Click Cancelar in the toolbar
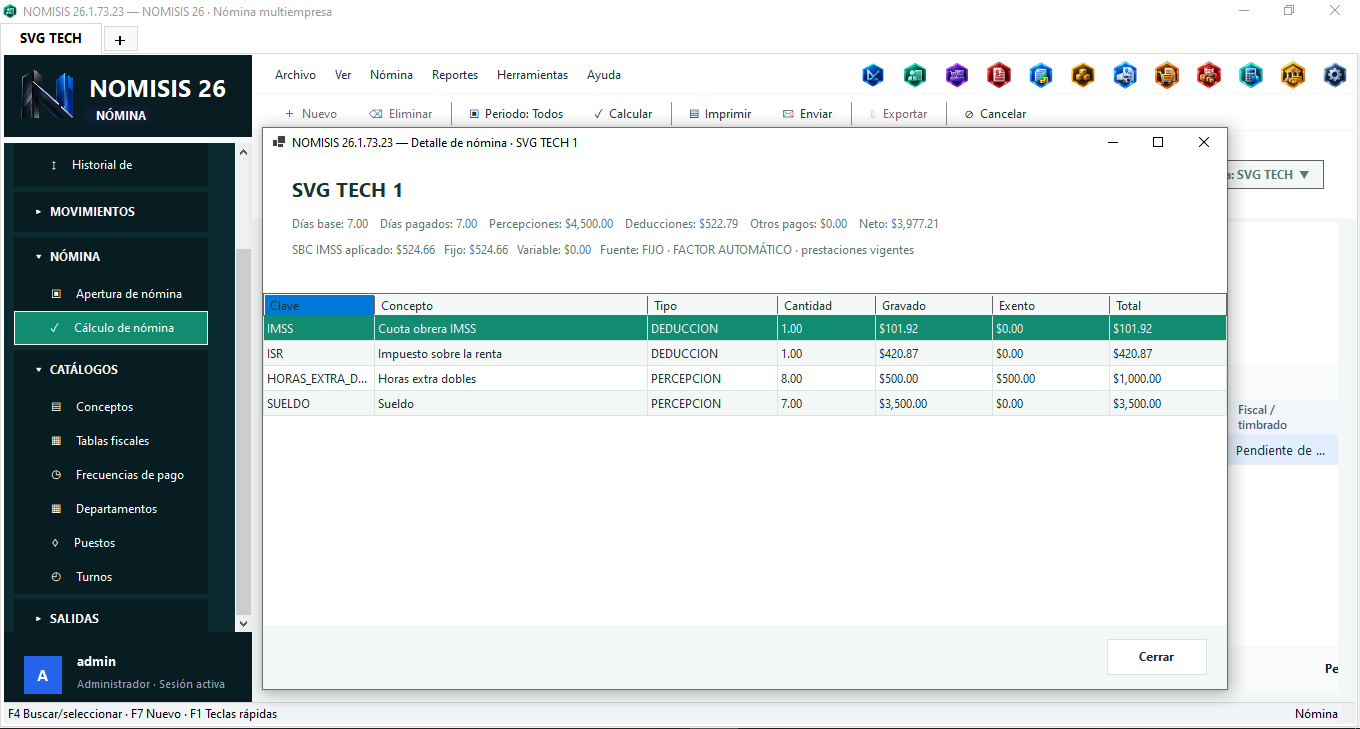The height and width of the screenshot is (729, 1360). [995, 114]
